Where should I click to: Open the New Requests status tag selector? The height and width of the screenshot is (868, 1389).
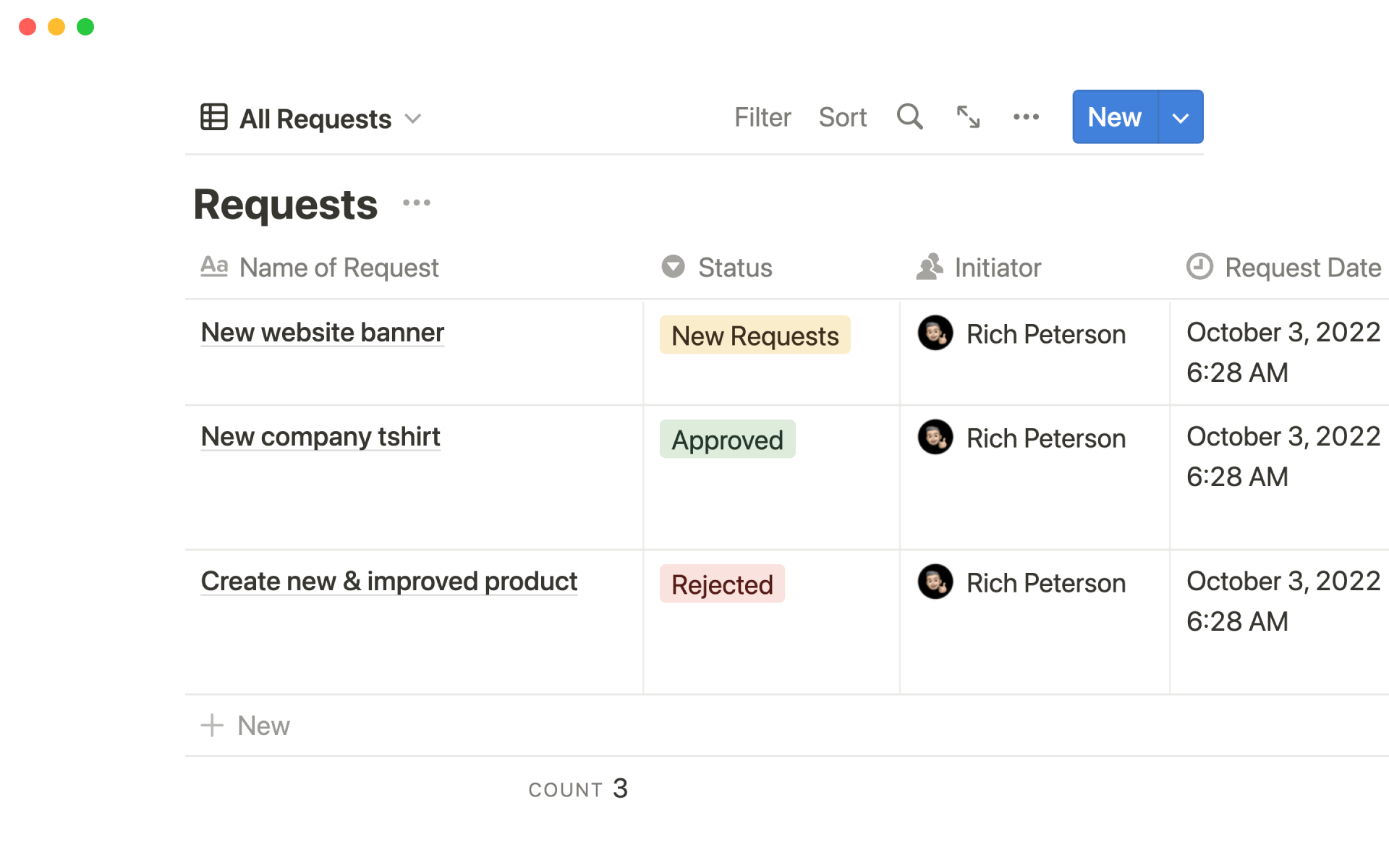755,336
